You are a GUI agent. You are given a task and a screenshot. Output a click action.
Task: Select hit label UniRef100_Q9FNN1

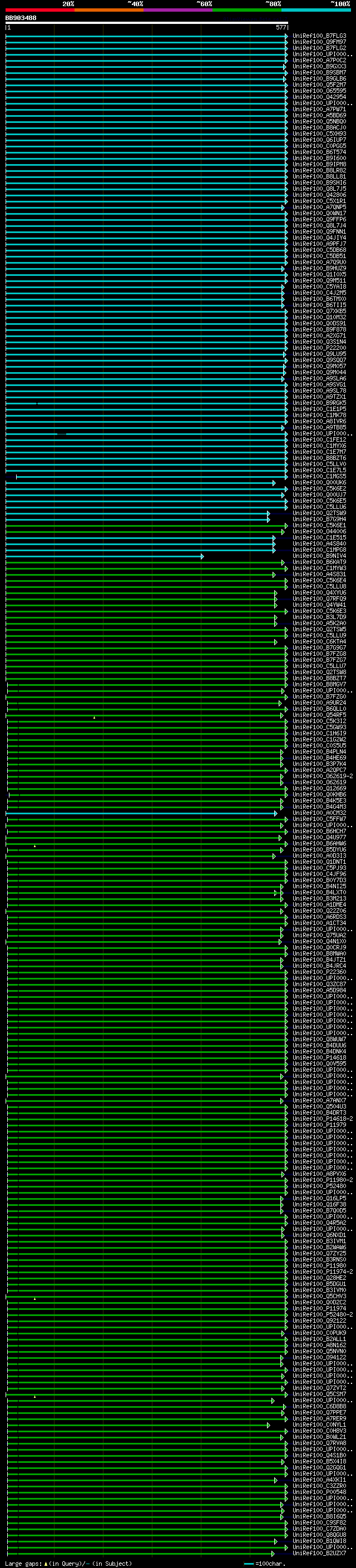pyautogui.click(x=319, y=232)
